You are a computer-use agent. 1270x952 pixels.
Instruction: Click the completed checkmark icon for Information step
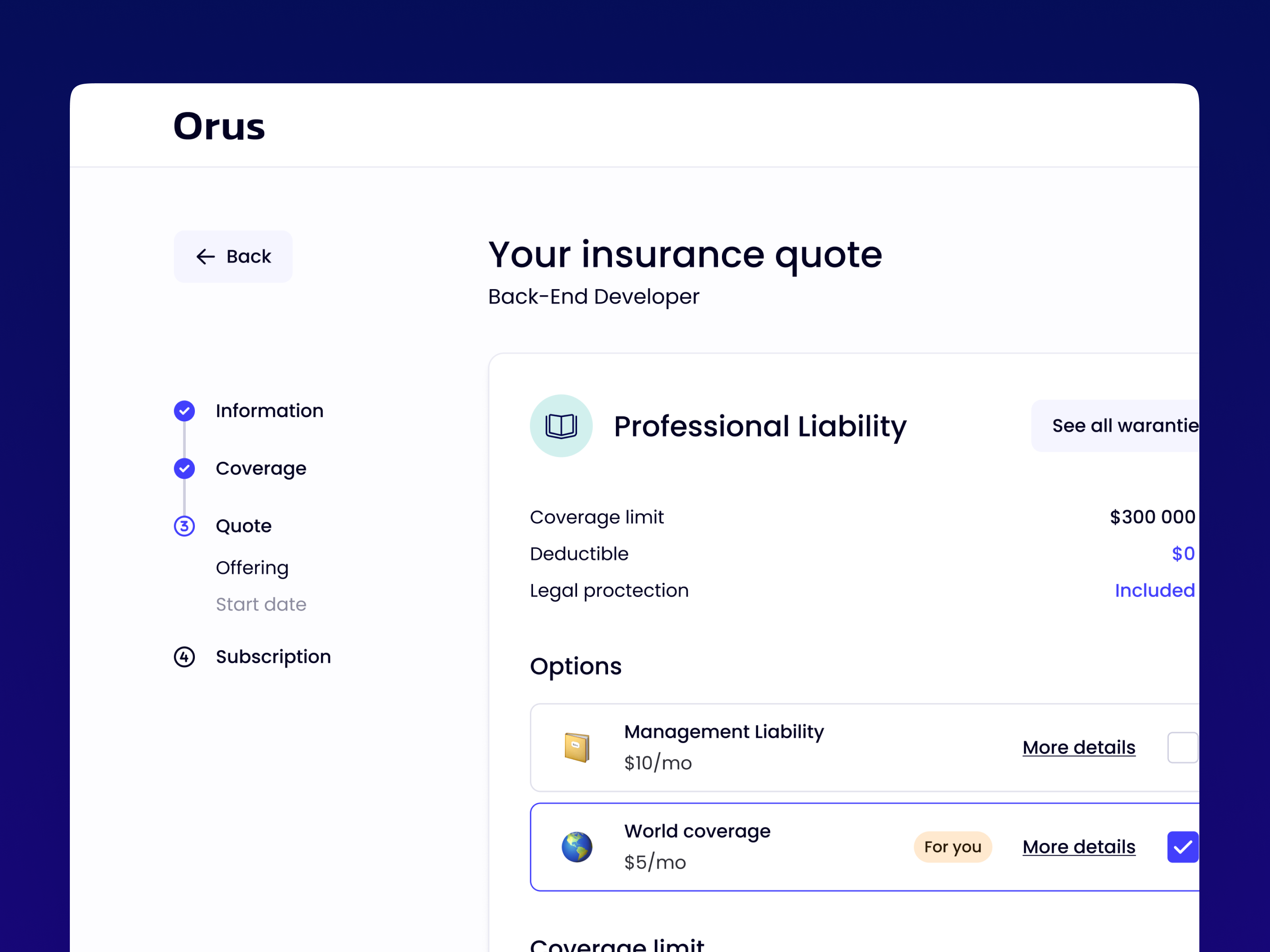pos(184,411)
